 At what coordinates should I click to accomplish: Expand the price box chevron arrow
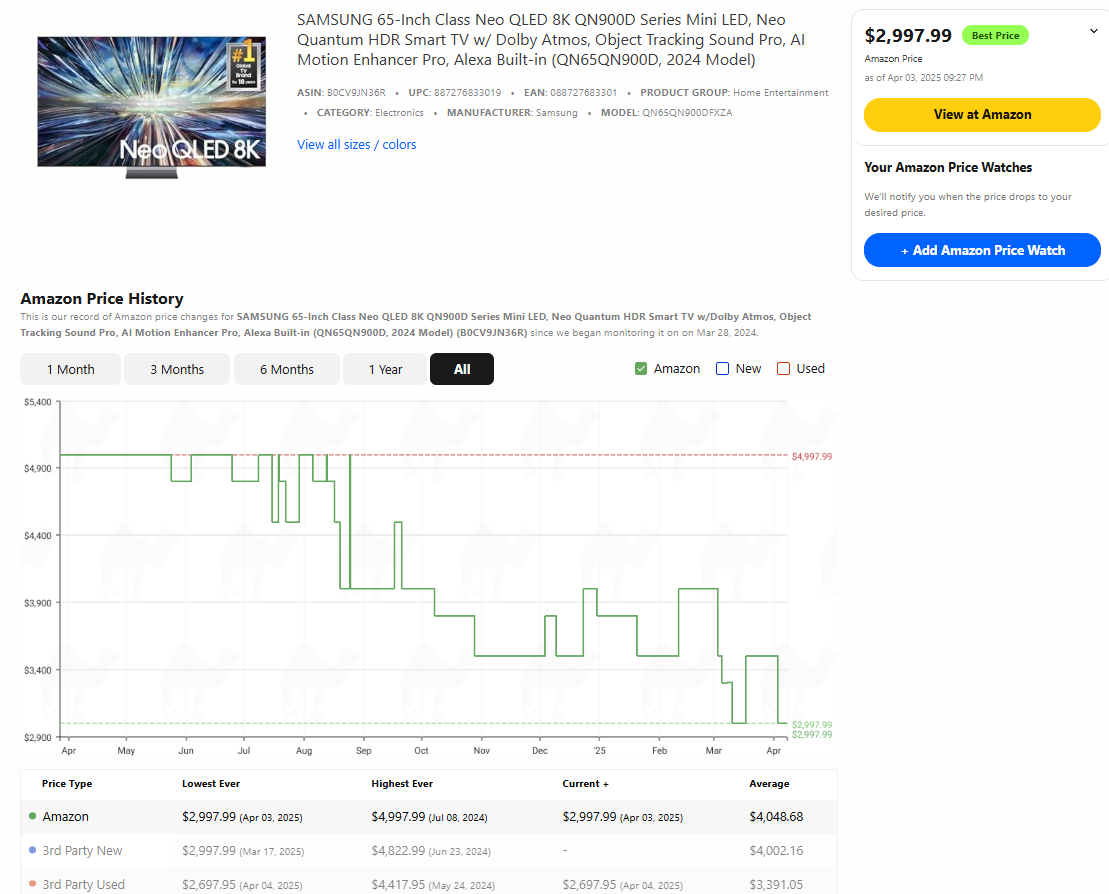[x=1093, y=31]
